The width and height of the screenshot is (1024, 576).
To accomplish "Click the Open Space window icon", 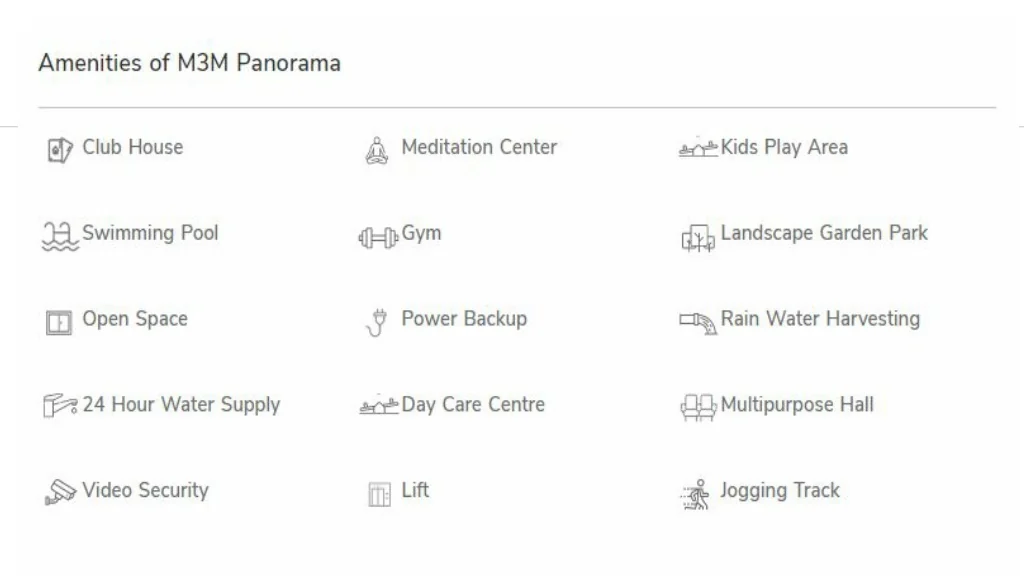I will coord(59,323).
